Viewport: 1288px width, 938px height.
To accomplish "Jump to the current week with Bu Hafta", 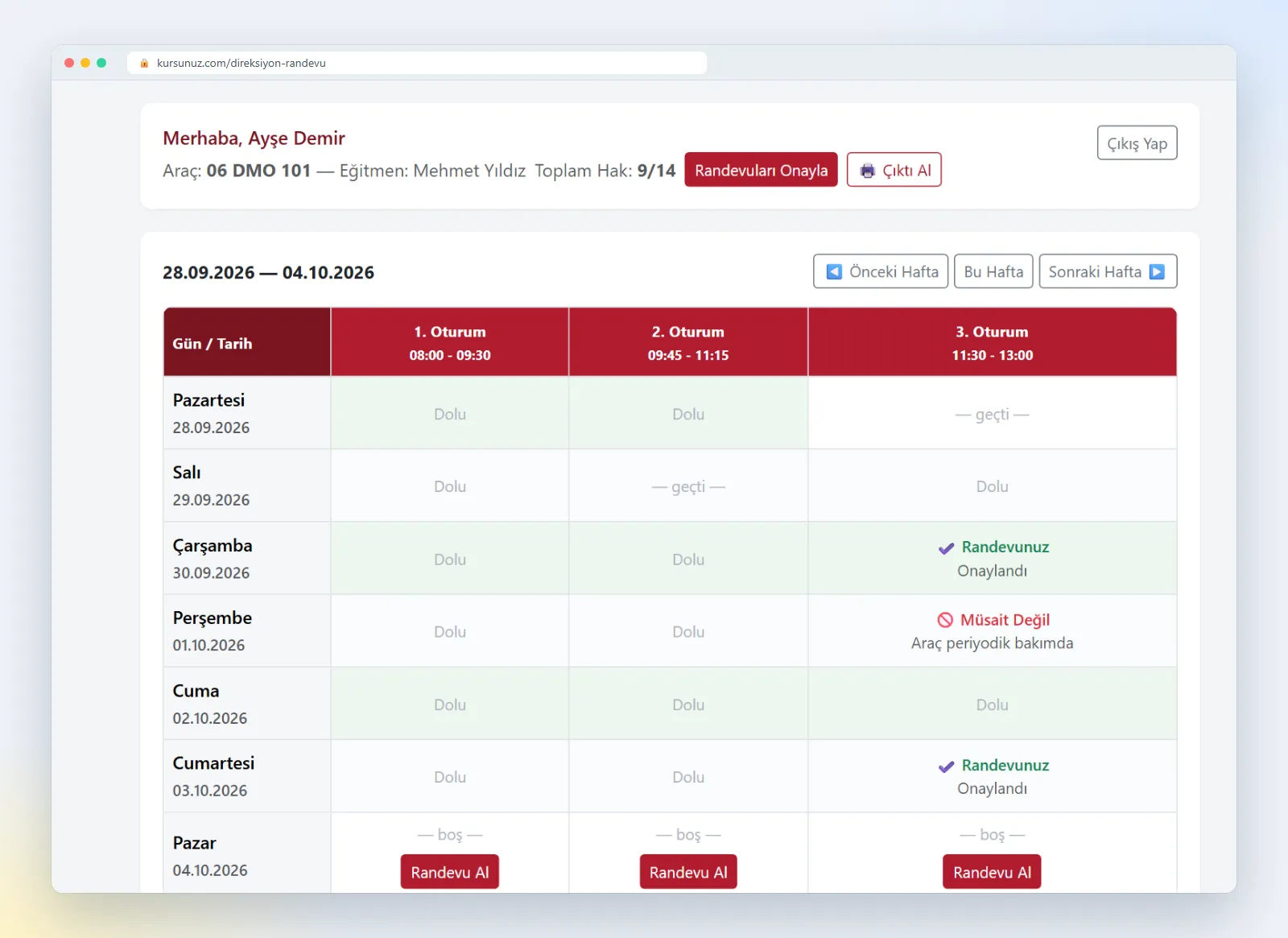I will pyautogui.click(x=993, y=271).
